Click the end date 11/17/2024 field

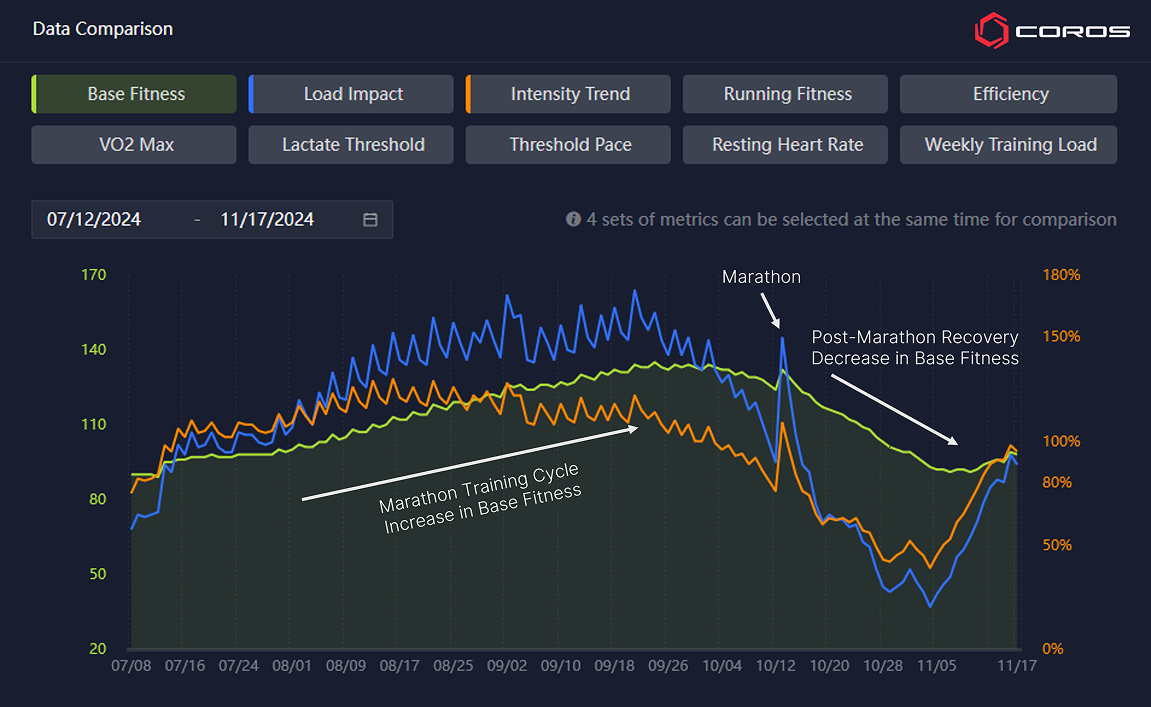267,220
